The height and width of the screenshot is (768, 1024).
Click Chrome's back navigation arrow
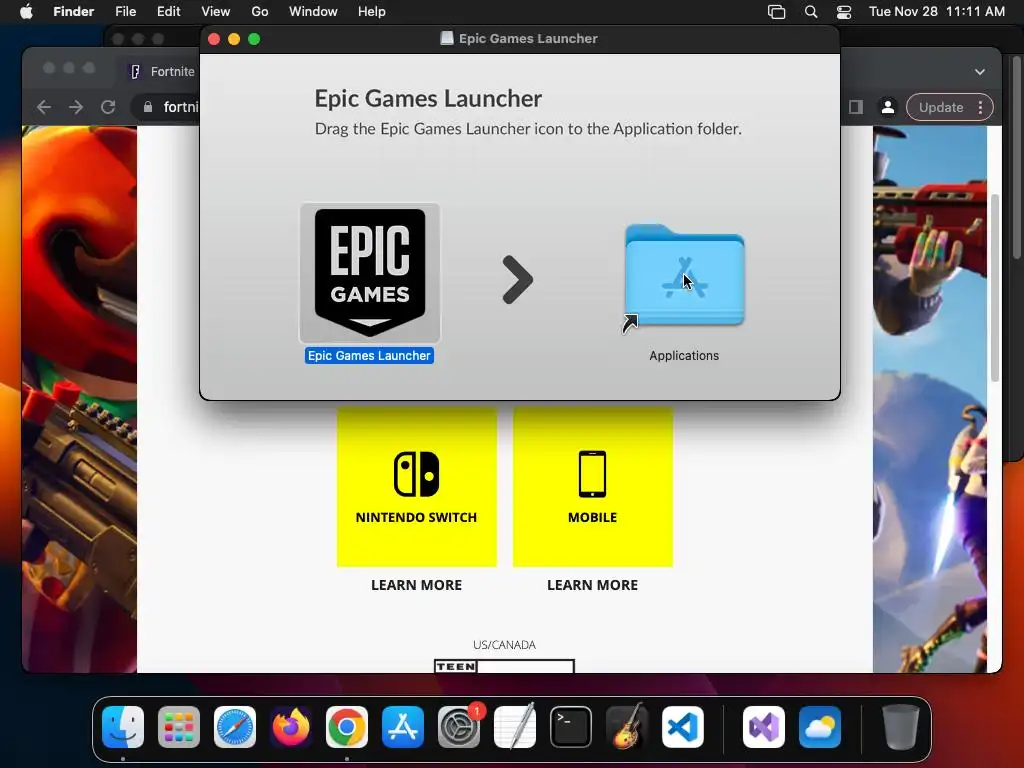click(44, 107)
